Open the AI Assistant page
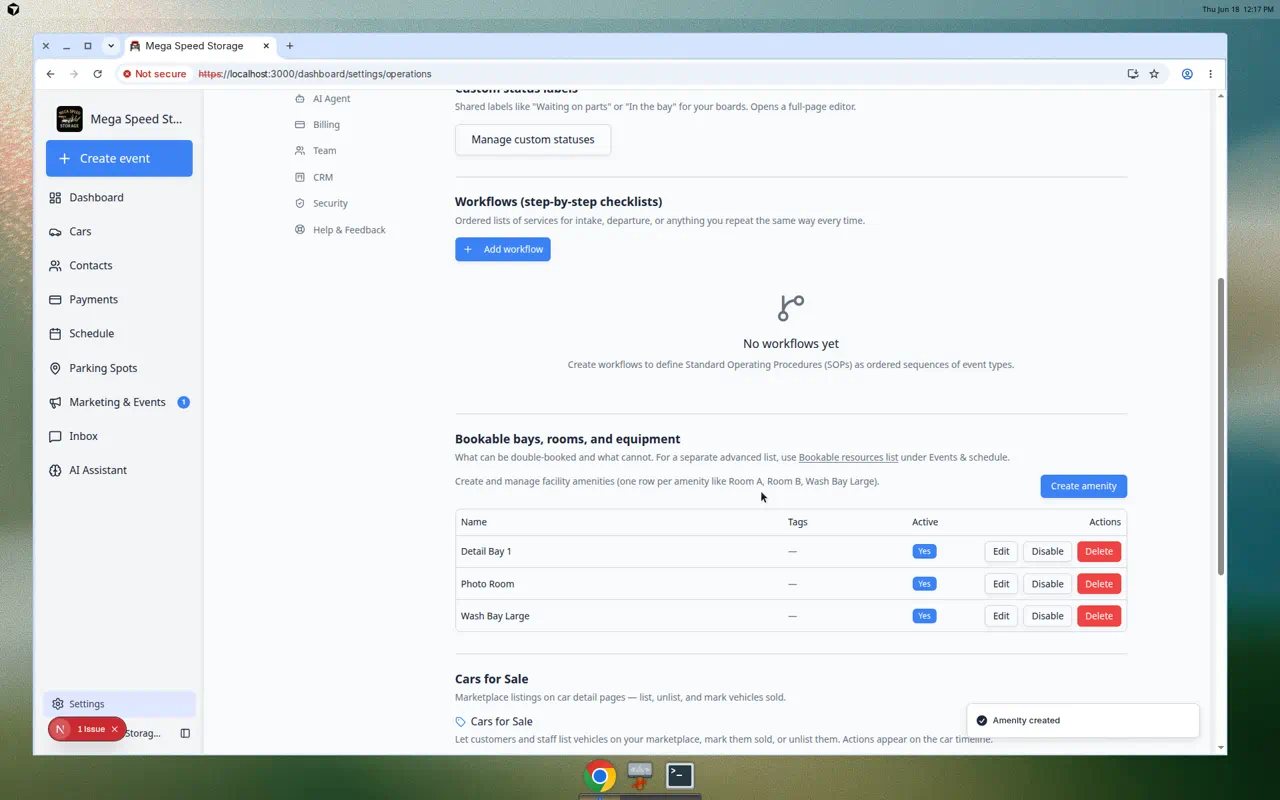1280x800 pixels. point(119,470)
